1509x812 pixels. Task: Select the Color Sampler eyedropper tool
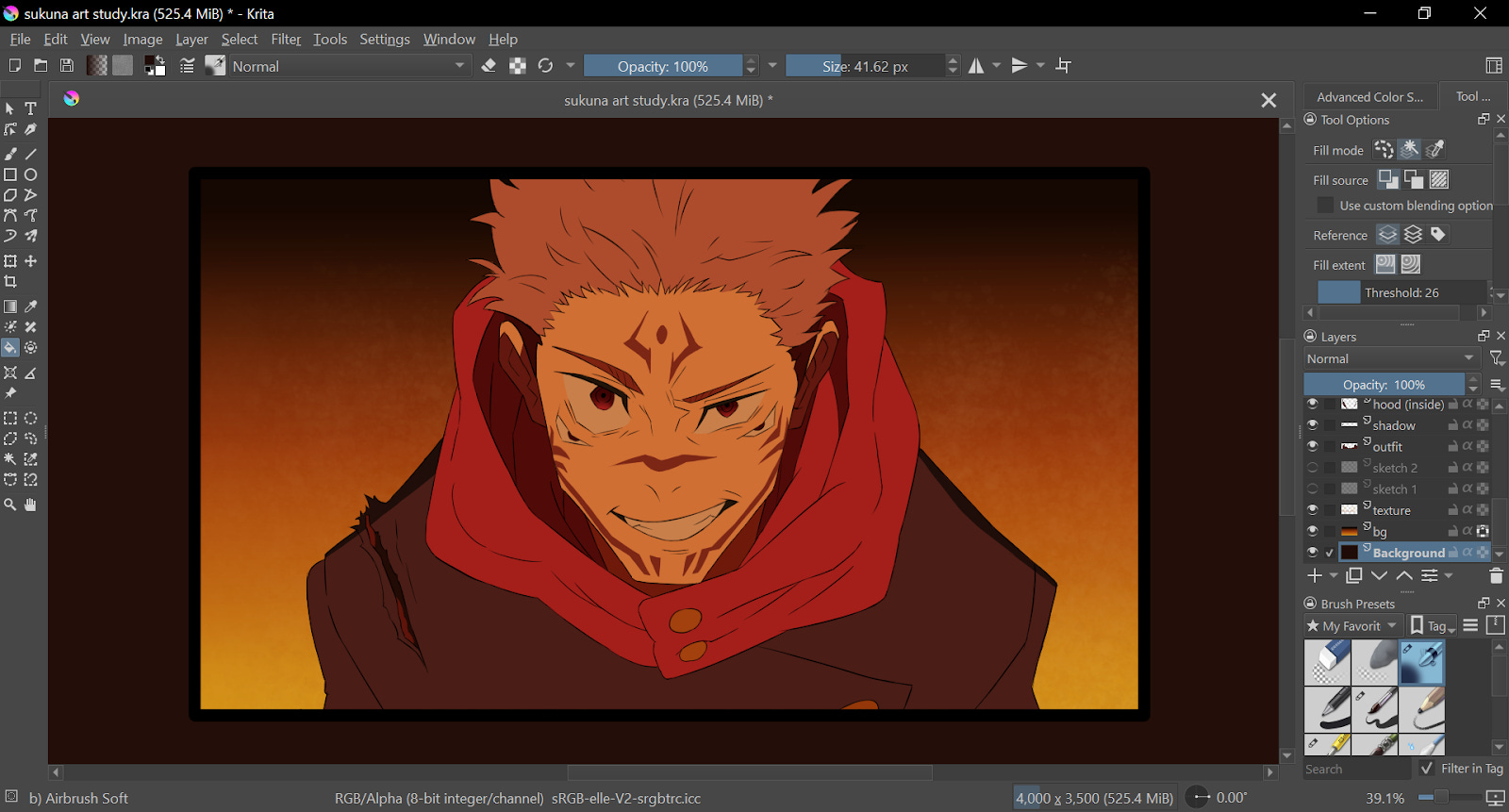[x=31, y=307]
